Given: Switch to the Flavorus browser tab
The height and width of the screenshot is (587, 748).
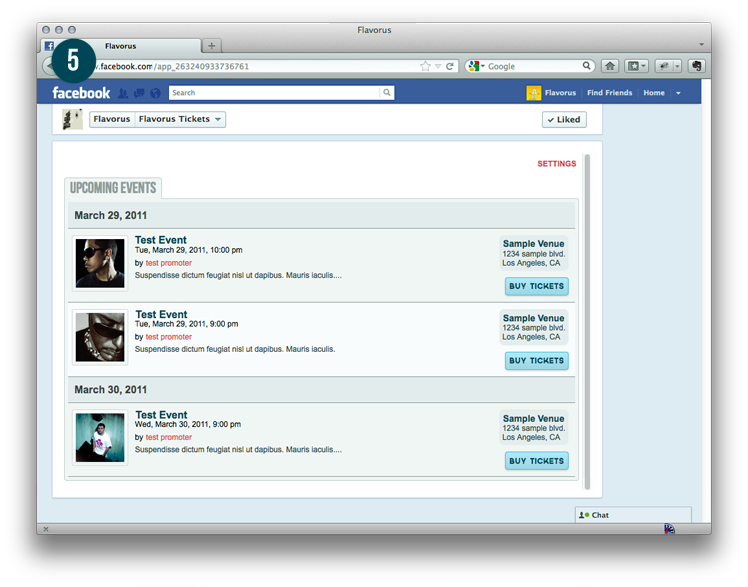Looking at the screenshot, I should tap(121, 46).
